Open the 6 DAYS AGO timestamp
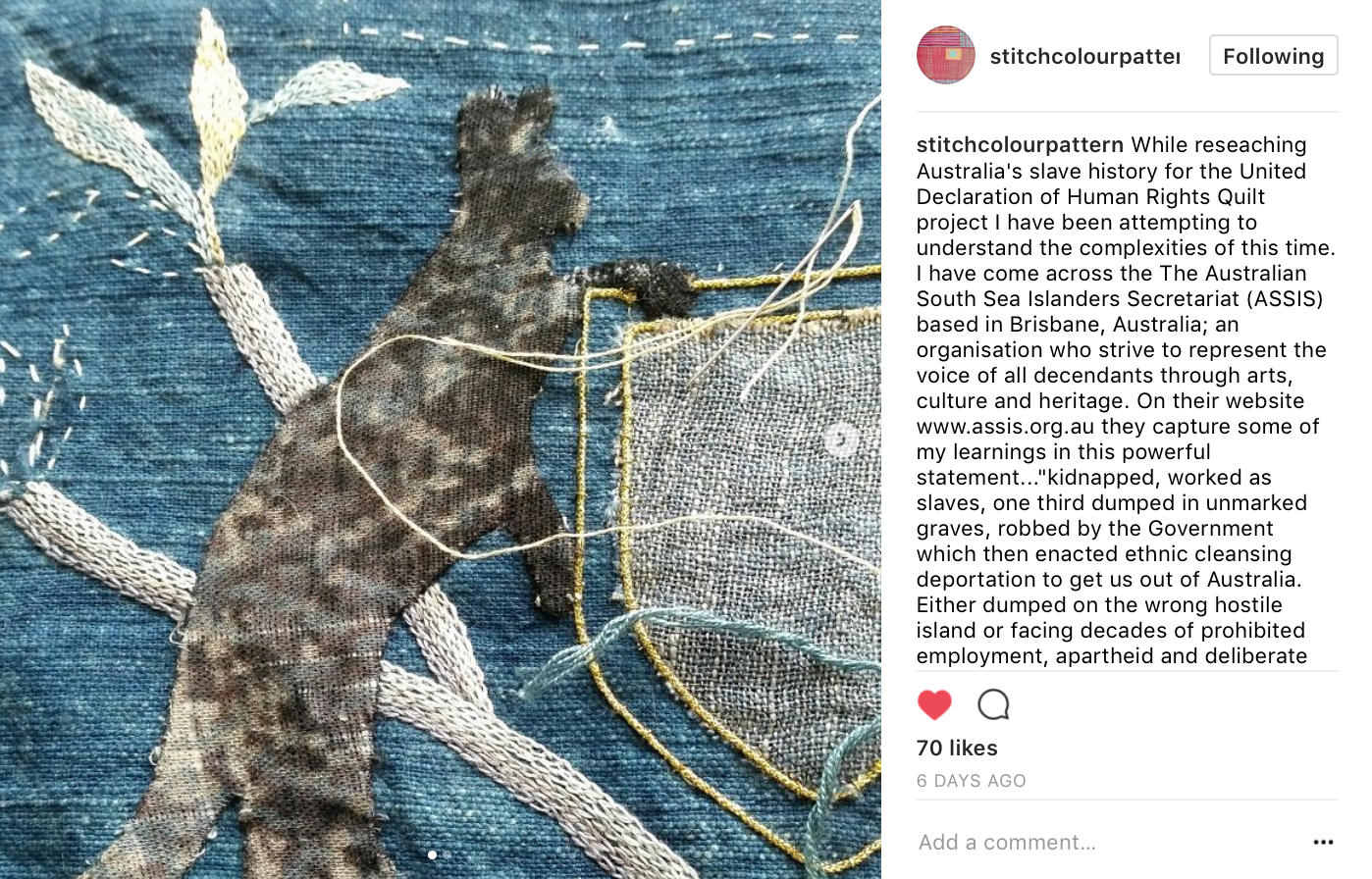1372x879 pixels. point(972,781)
